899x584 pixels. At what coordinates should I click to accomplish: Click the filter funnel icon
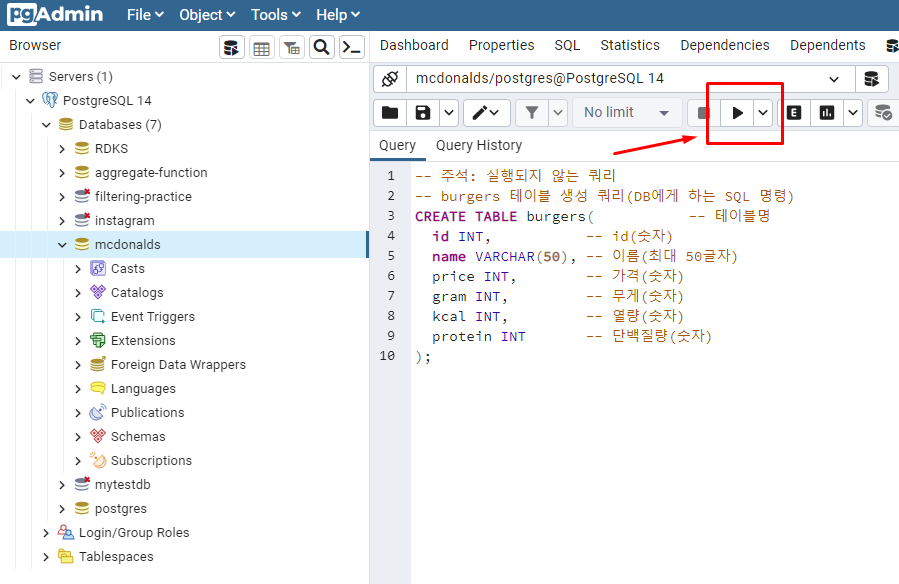(532, 112)
